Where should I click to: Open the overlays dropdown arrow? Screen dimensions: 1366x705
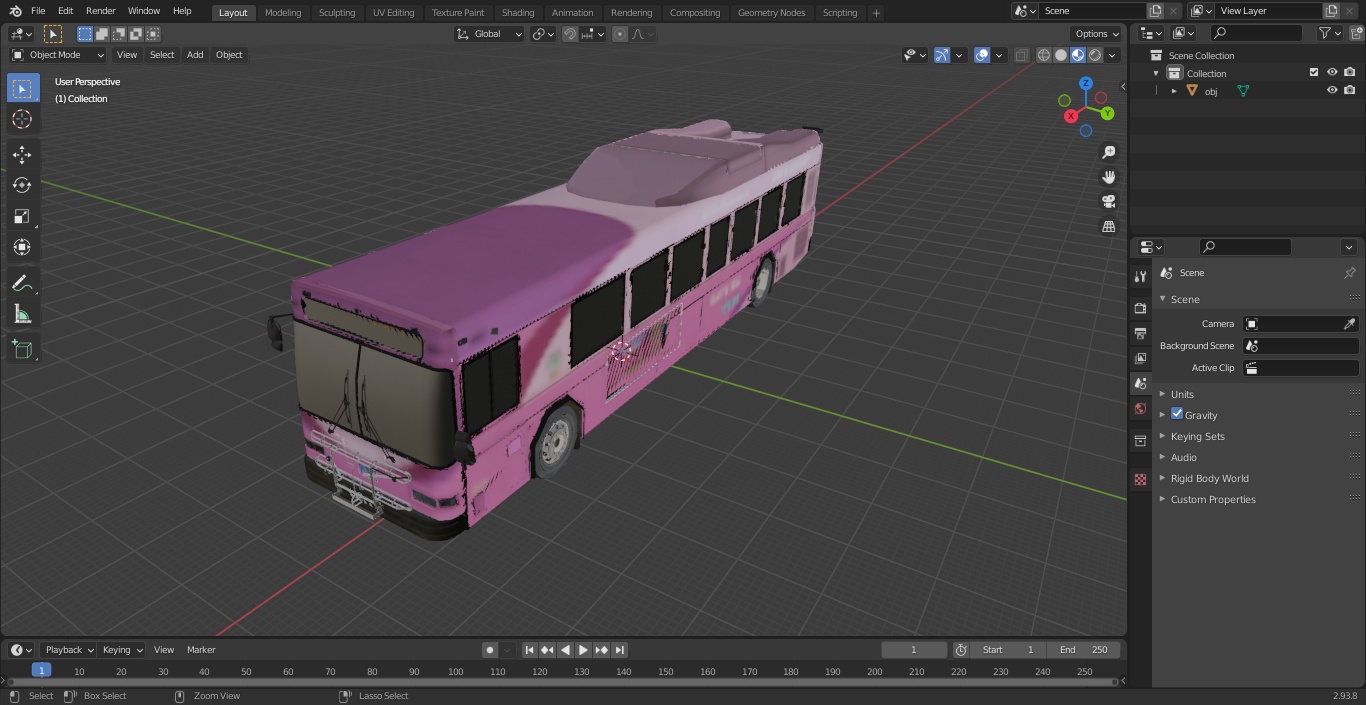pyautogui.click(x=999, y=55)
